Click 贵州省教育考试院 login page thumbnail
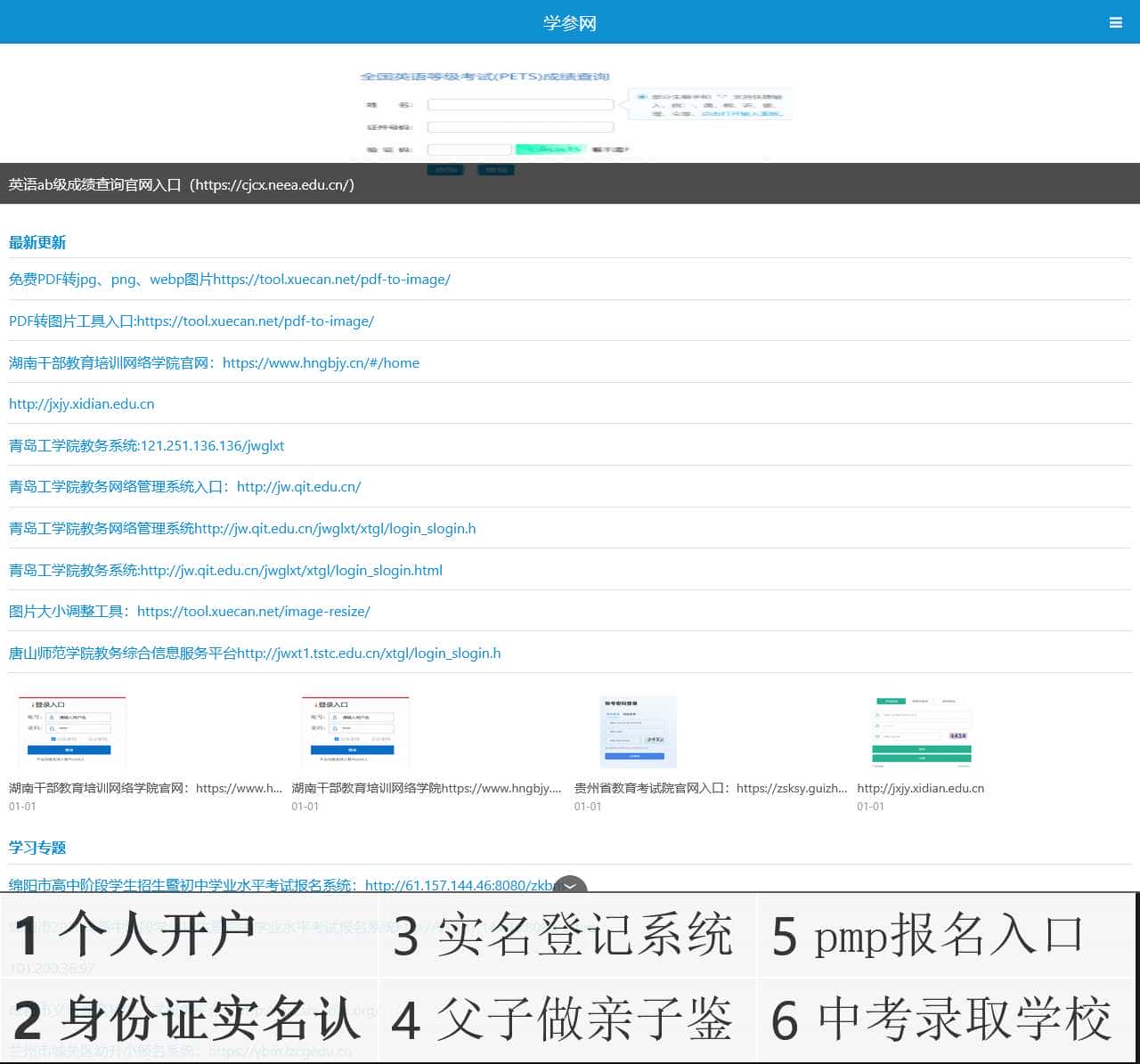This screenshot has width=1140, height=1064. click(638, 732)
